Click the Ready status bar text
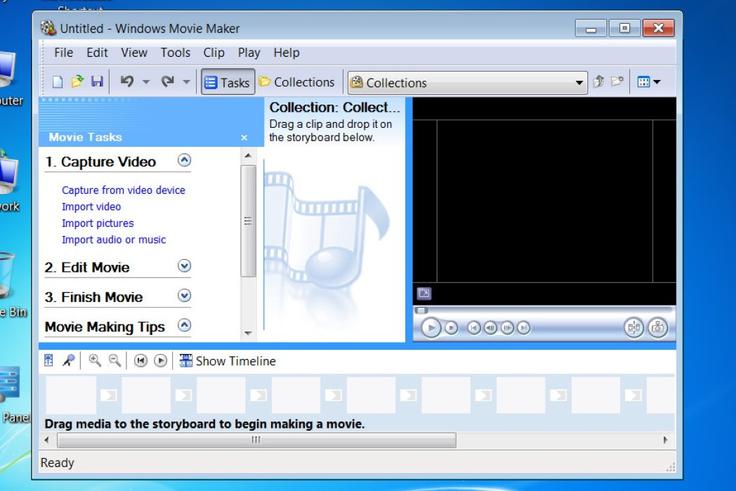The width and height of the screenshot is (736, 491). click(x=57, y=463)
